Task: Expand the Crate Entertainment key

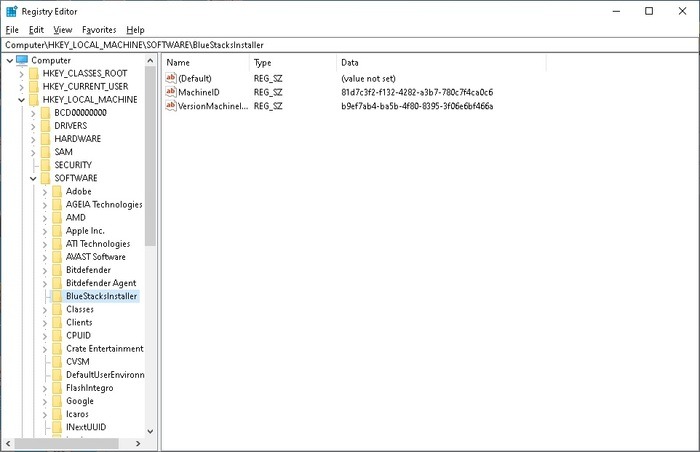Action: pyautogui.click(x=44, y=349)
